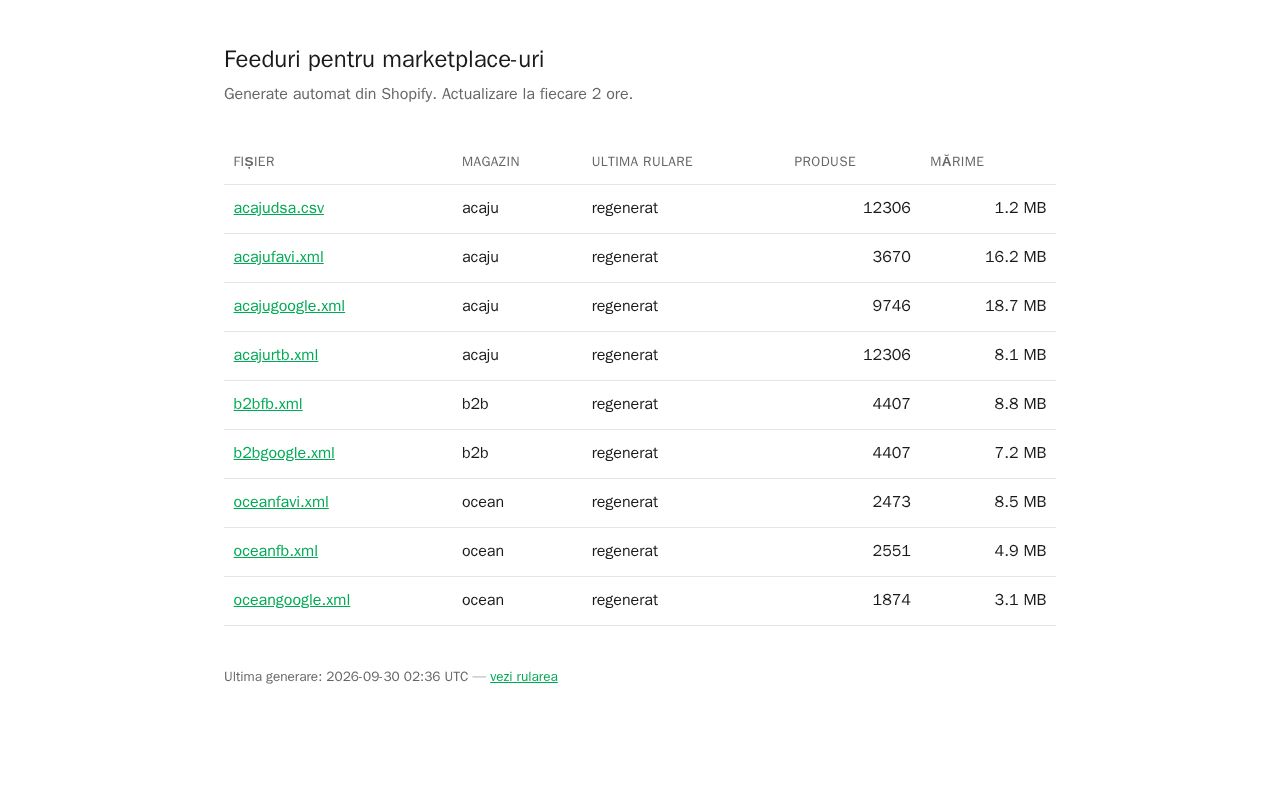
Task: Click 'regenerat' status in the acajufavi.xml row
Action: coord(625,257)
